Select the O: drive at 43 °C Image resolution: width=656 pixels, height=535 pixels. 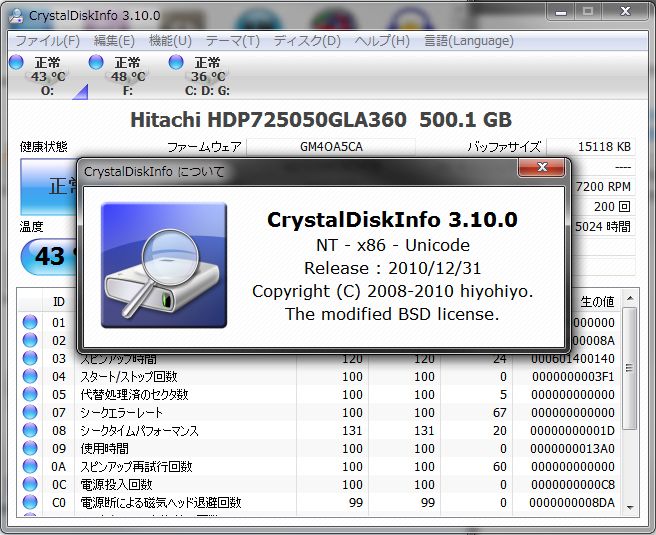point(48,76)
